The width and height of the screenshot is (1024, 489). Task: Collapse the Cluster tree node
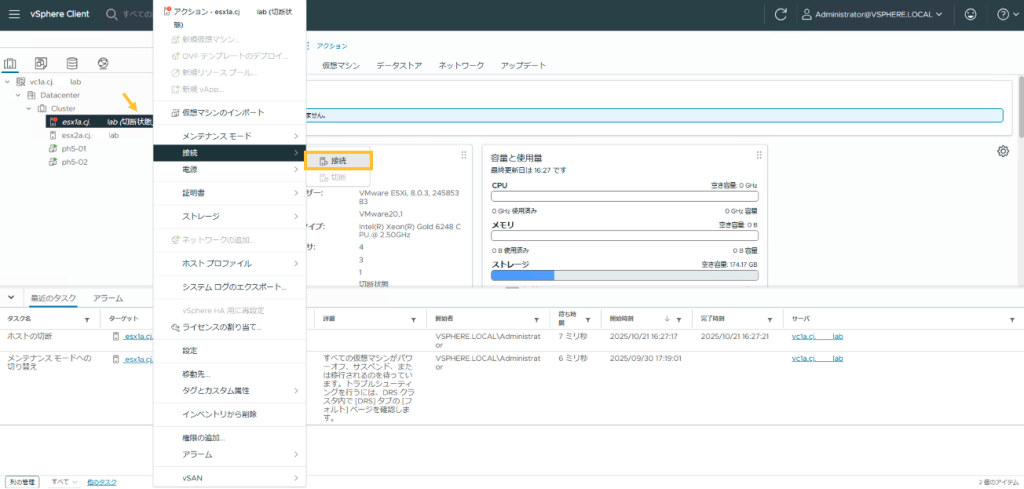coord(29,108)
